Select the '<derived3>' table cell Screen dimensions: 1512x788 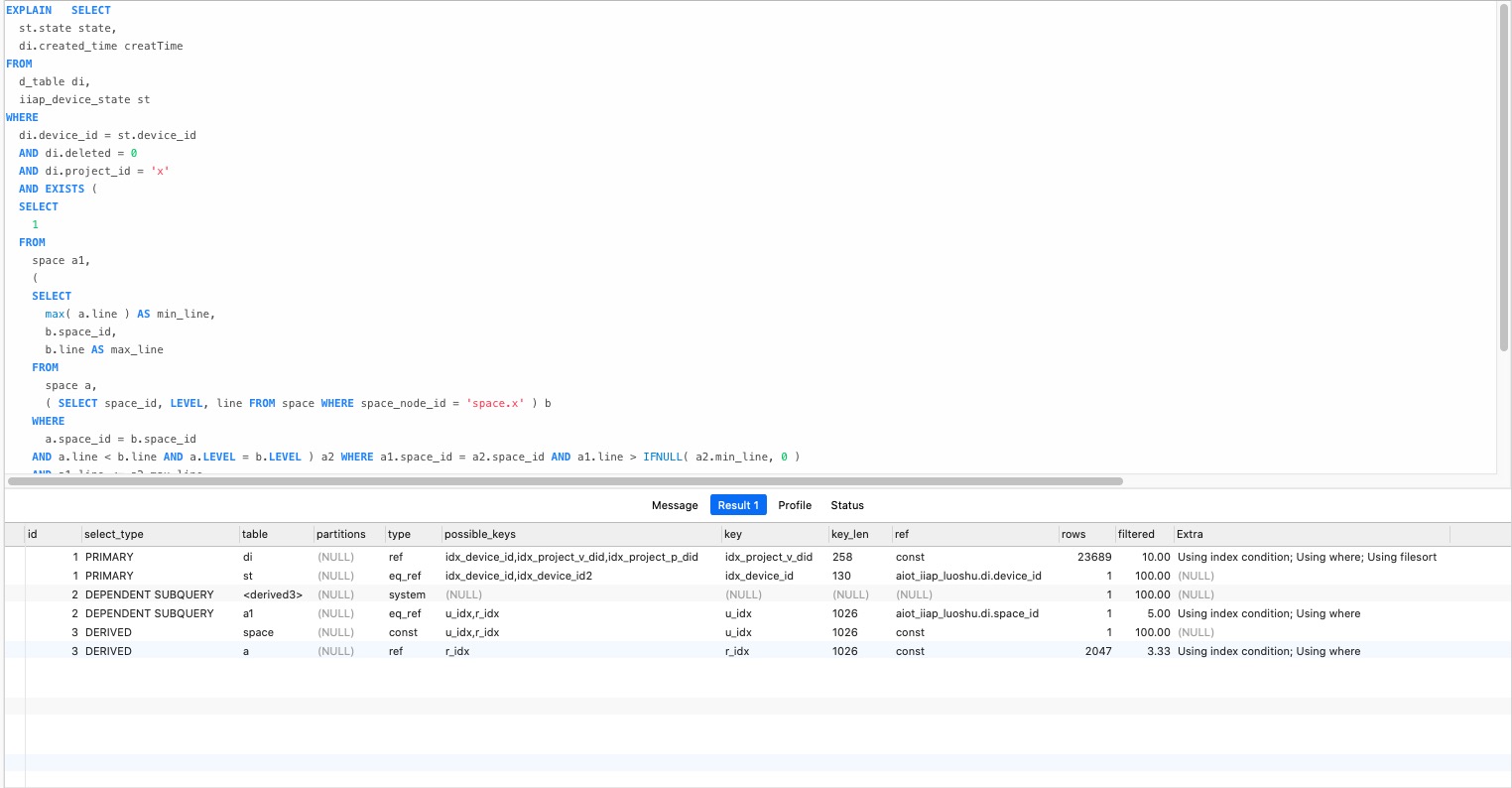[x=273, y=594]
